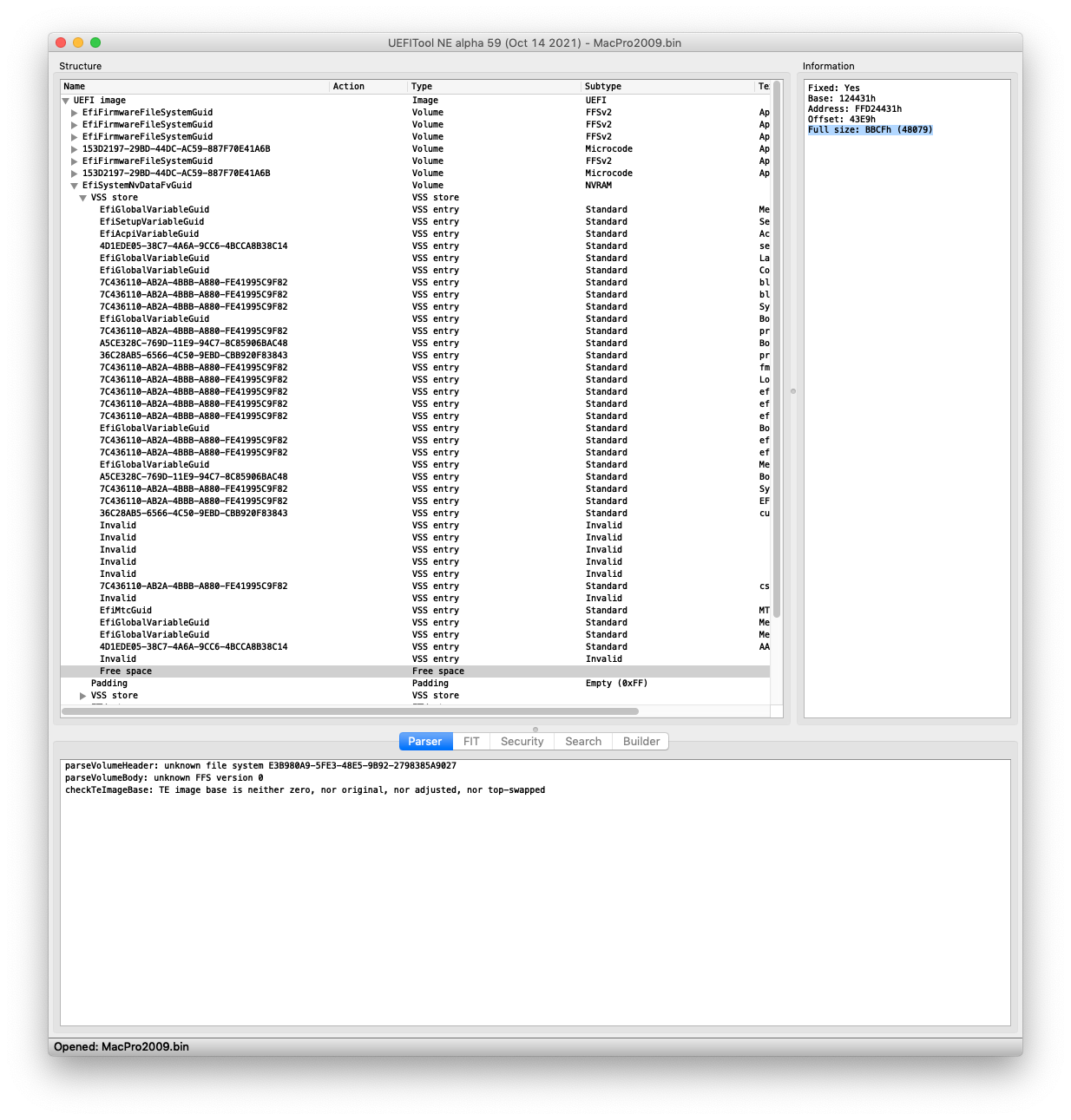Sort by the Name column header
1071x1120 pixels.
tap(195, 86)
